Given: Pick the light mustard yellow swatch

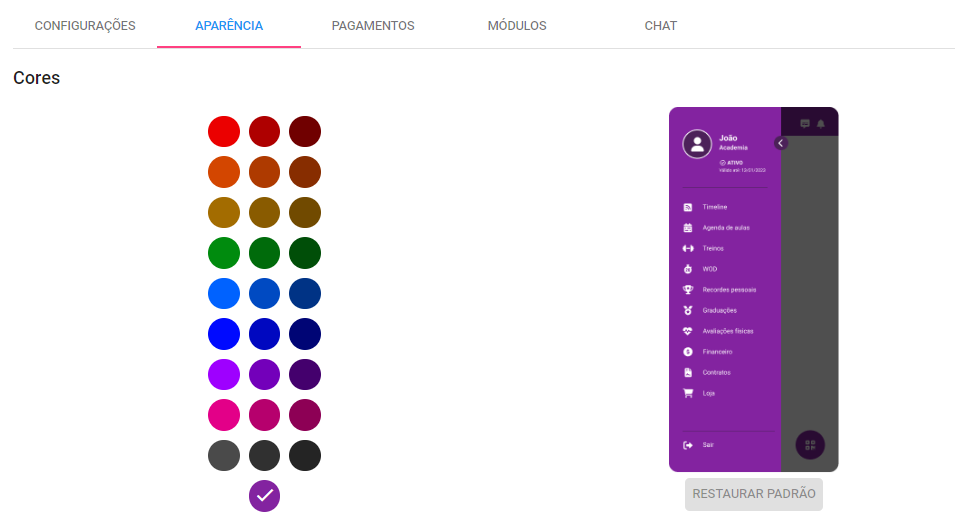Looking at the screenshot, I should tap(224, 213).
